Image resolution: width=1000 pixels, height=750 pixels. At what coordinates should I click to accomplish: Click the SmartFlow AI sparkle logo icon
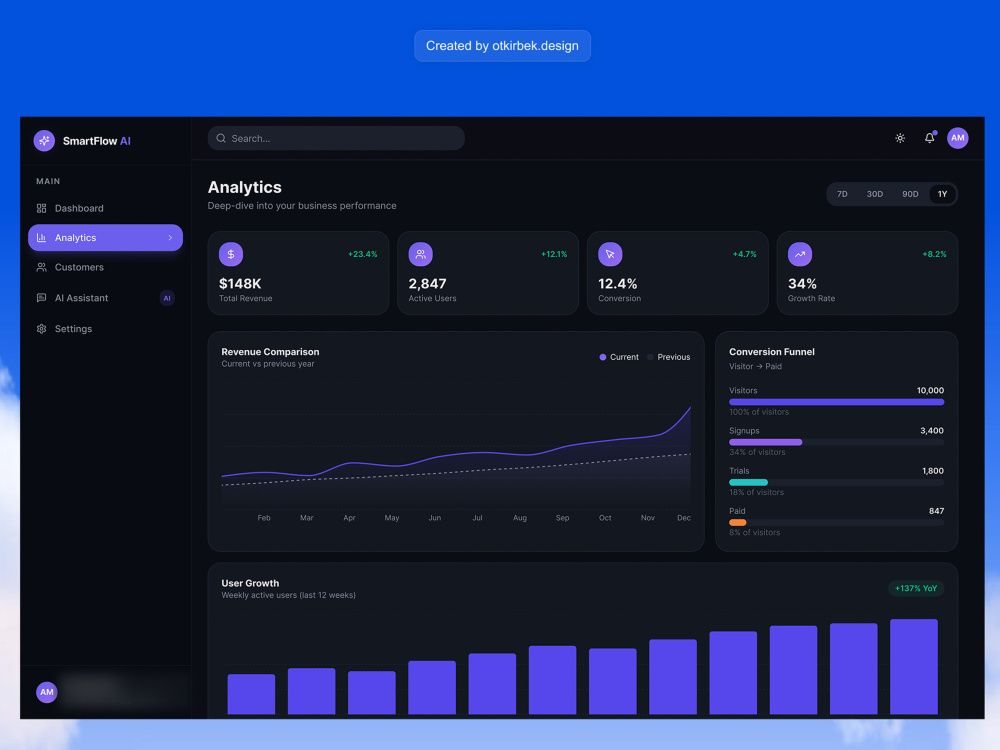click(44, 141)
